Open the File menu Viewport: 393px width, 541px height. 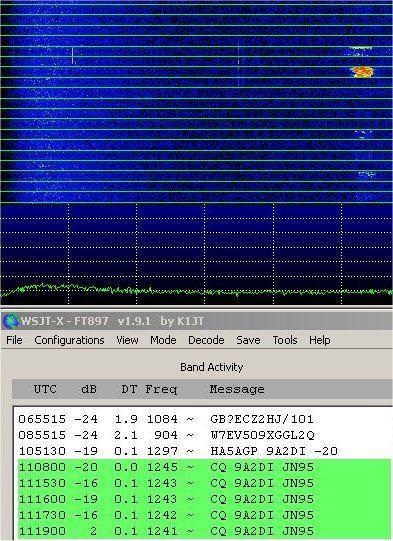[14, 340]
